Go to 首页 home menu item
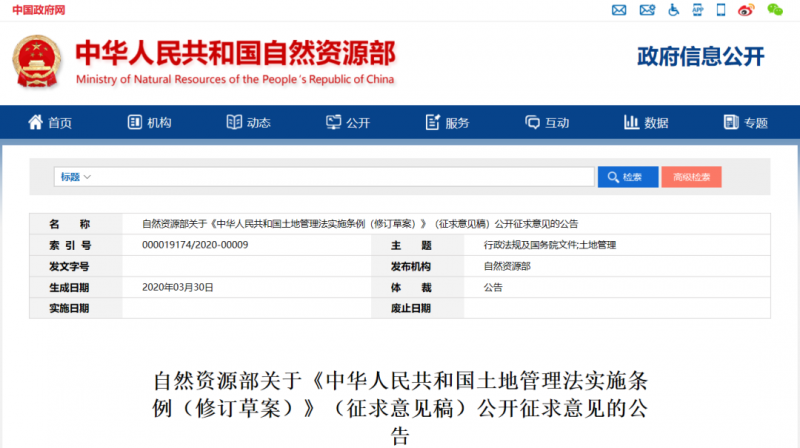 (x=49, y=122)
